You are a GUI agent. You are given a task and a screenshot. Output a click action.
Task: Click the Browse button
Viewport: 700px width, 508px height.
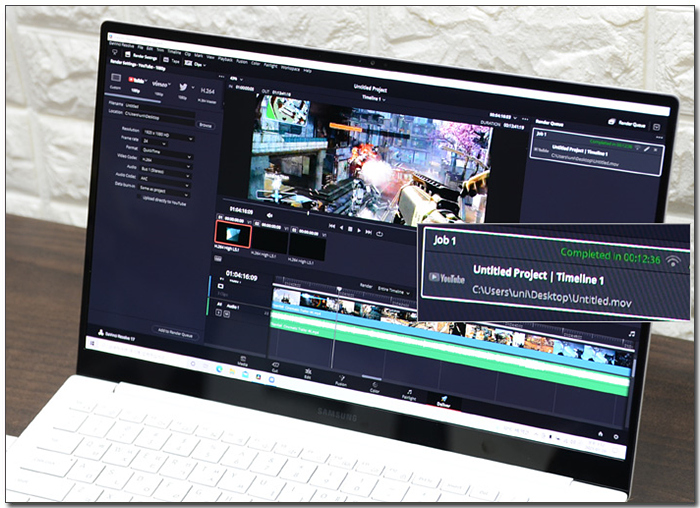[205, 125]
